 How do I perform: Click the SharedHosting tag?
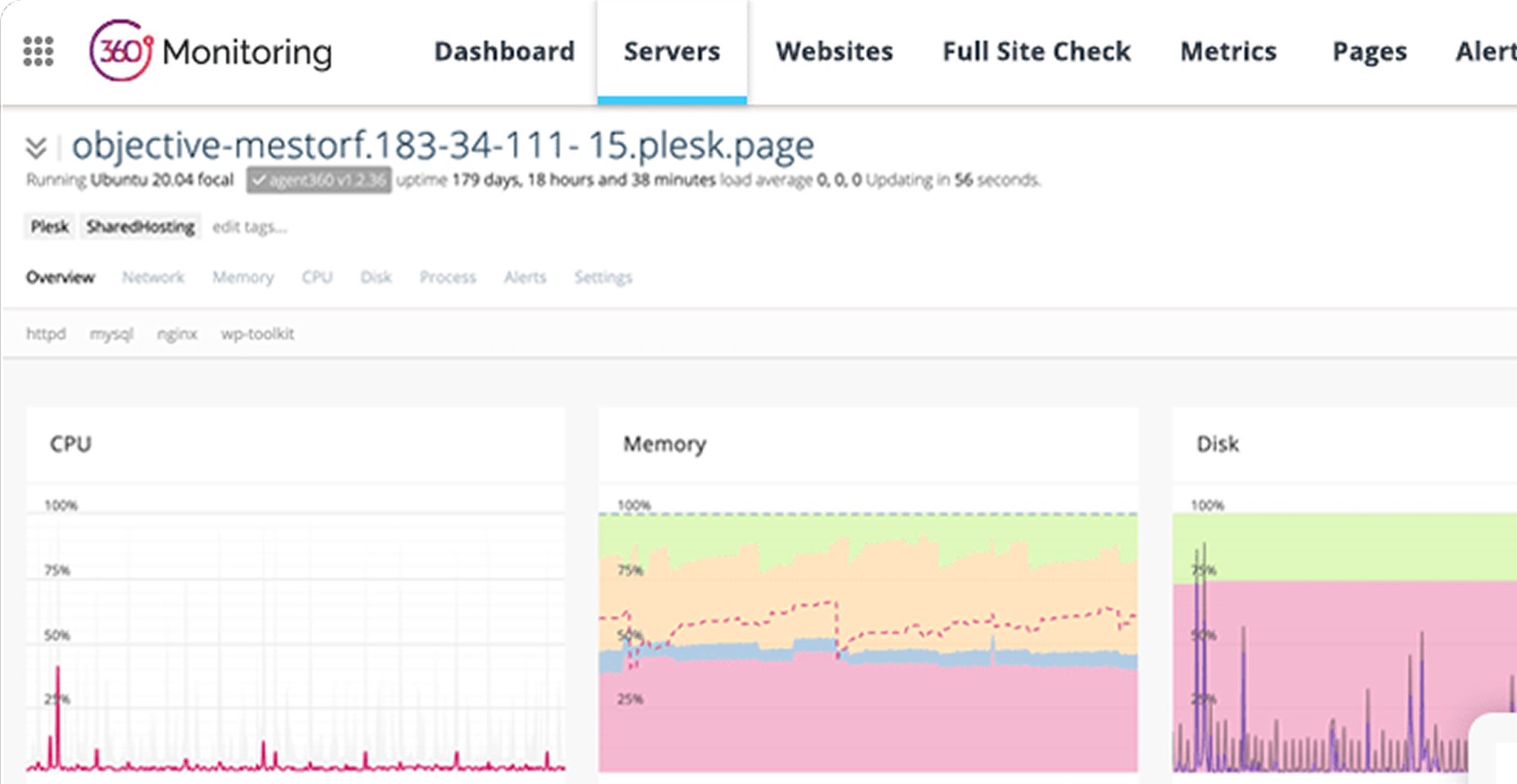[141, 226]
